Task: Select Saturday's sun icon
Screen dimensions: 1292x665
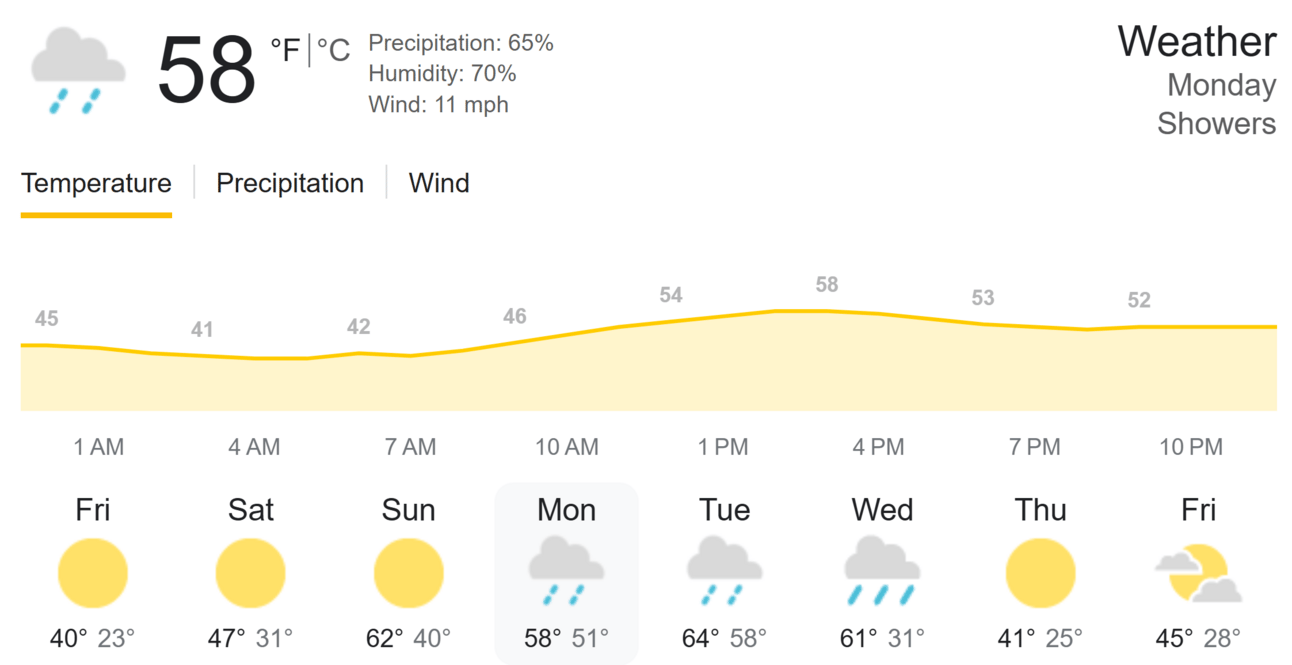Action: click(251, 574)
